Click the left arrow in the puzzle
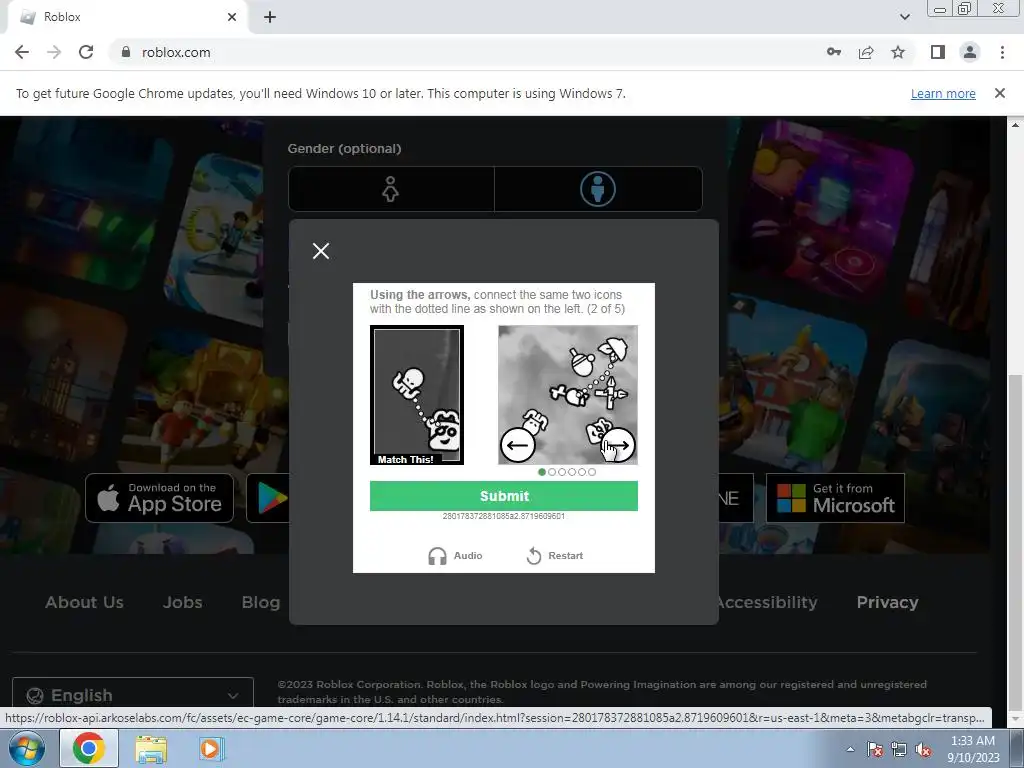The height and width of the screenshot is (768, 1024). (x=518, y=445)
